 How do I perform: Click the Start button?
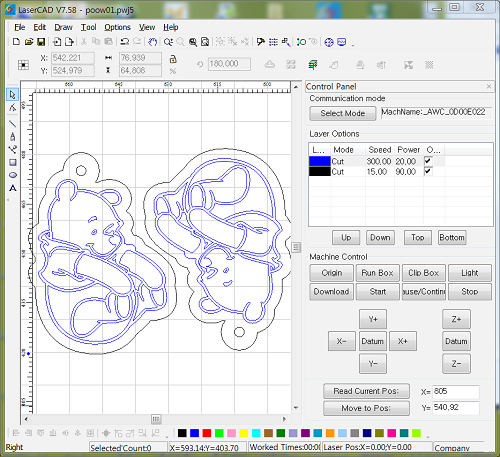377,292
